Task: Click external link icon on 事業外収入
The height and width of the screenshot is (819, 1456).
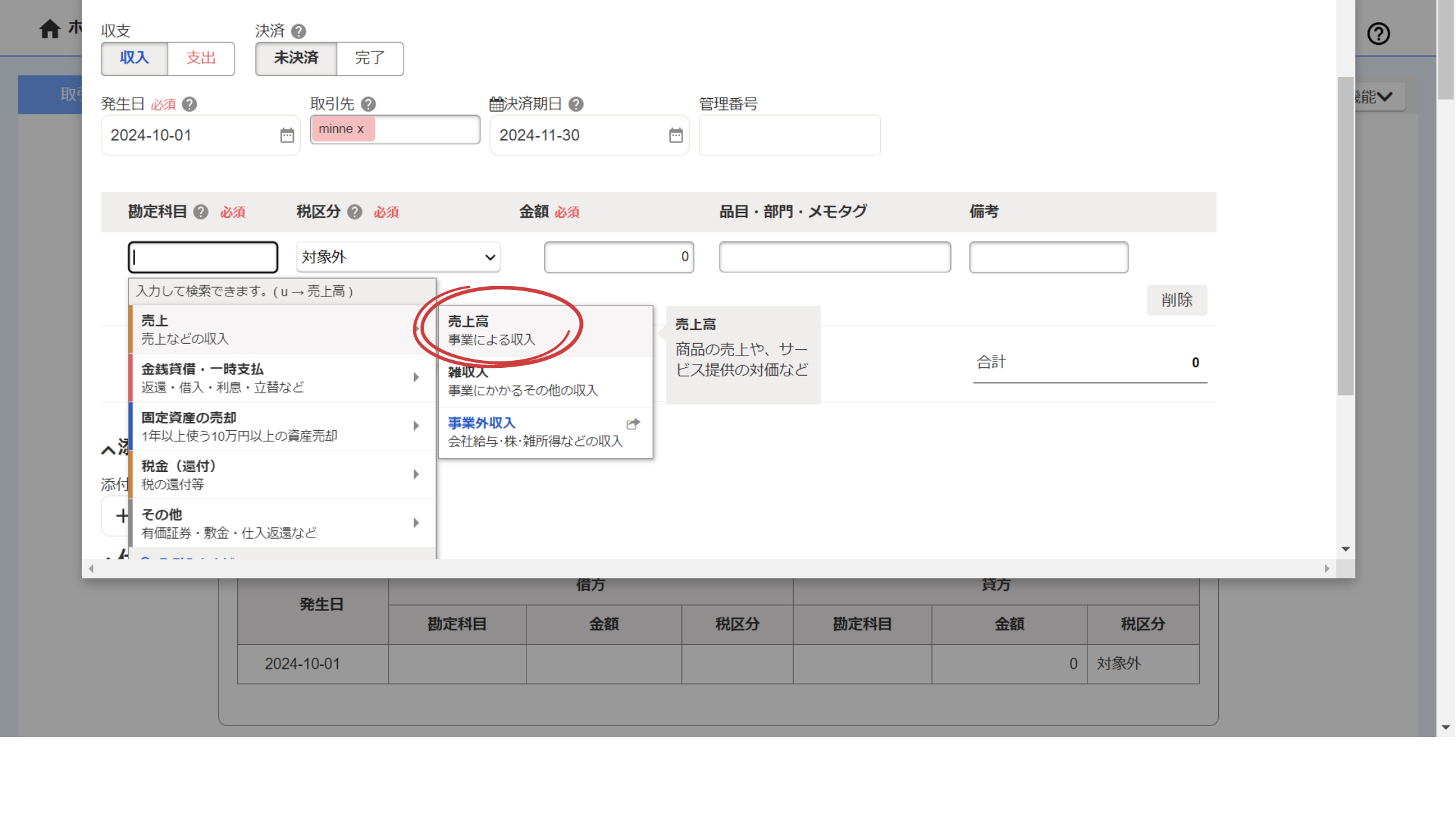Action: pos(632,424)
